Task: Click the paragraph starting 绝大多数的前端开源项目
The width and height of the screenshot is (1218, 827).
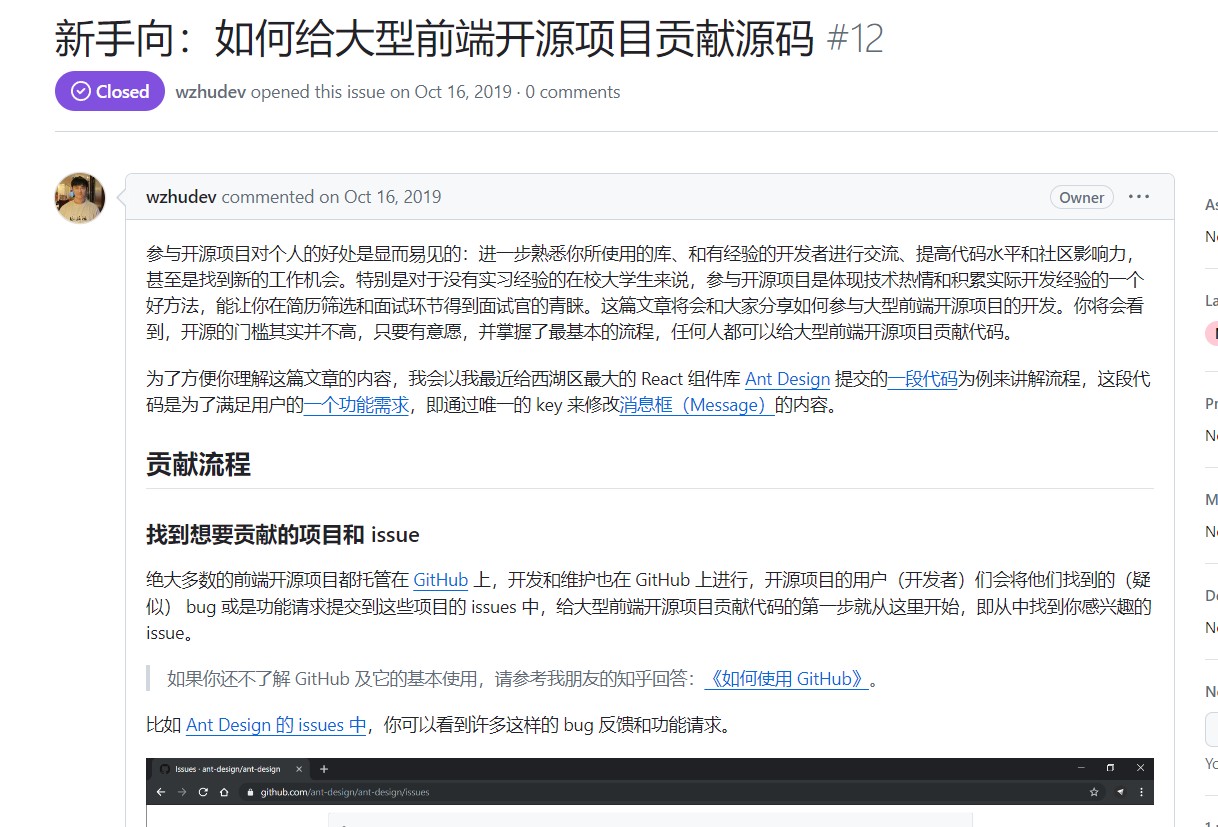Action: tap(649, 606)
